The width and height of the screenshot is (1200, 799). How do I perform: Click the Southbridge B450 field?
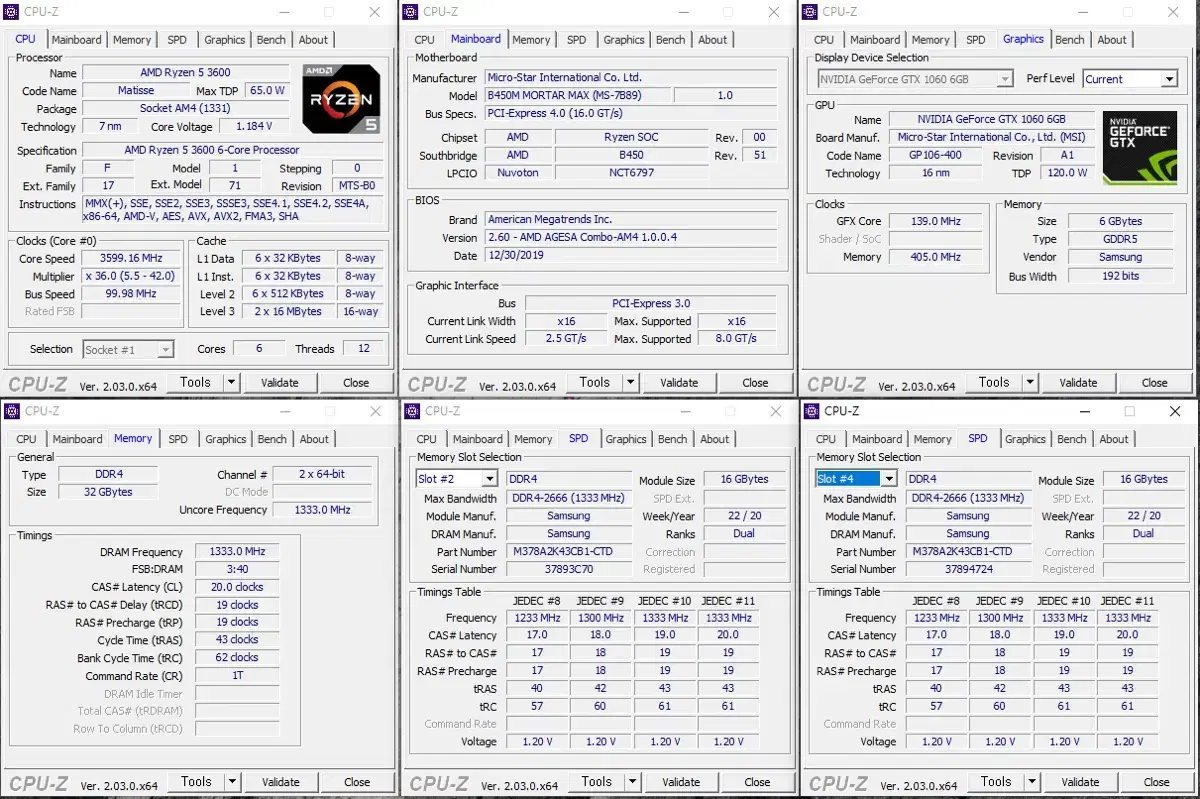click(631, 155)
